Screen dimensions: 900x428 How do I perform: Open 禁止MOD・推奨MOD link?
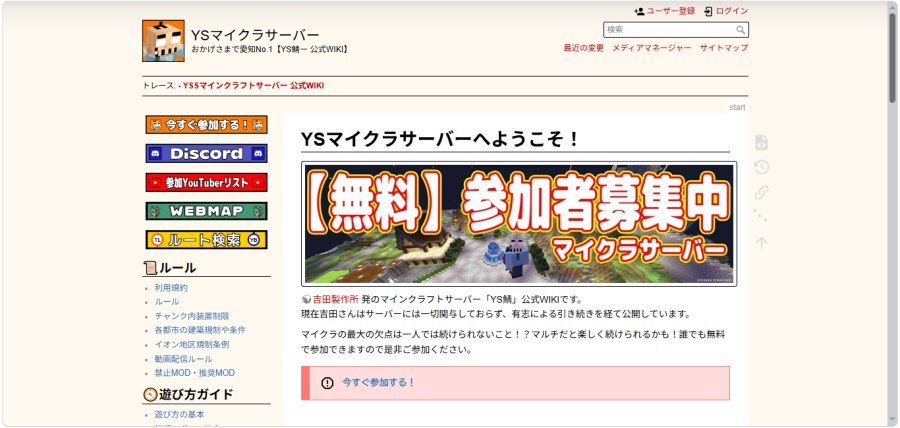click(x=195, y=373)
